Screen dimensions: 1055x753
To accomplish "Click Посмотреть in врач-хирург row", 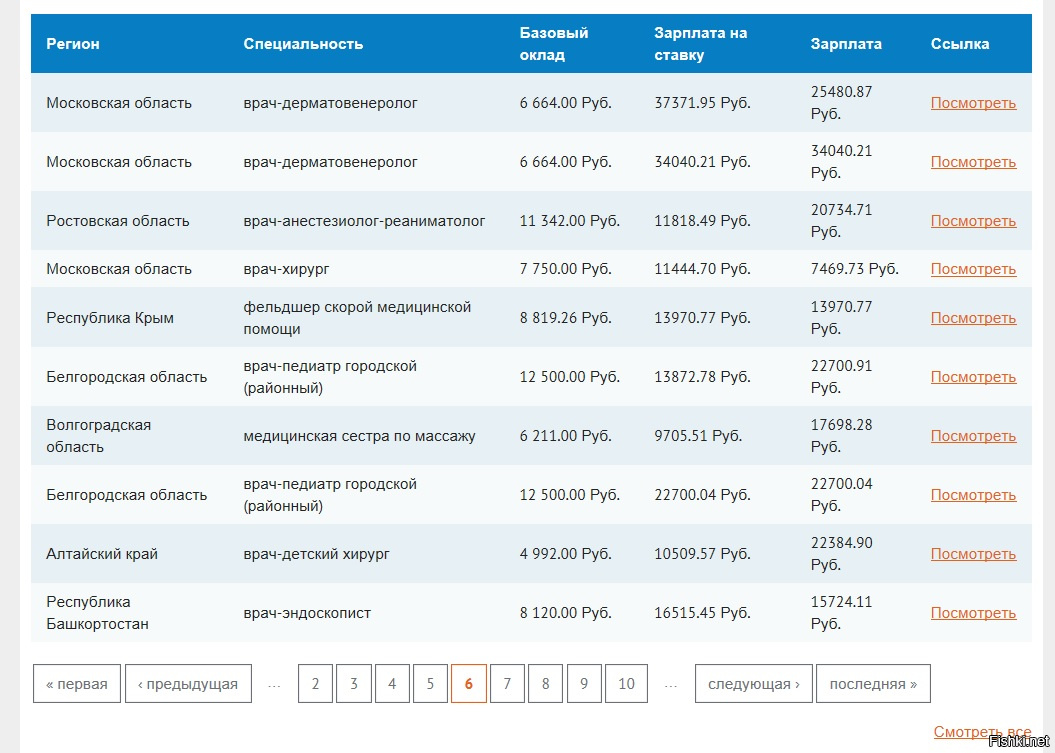I will coord(973,269).
